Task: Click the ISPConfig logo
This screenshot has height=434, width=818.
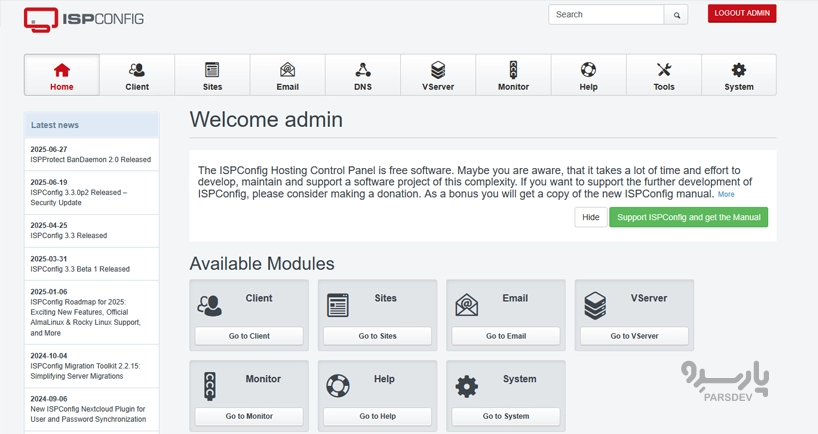Action: point(83,19)
